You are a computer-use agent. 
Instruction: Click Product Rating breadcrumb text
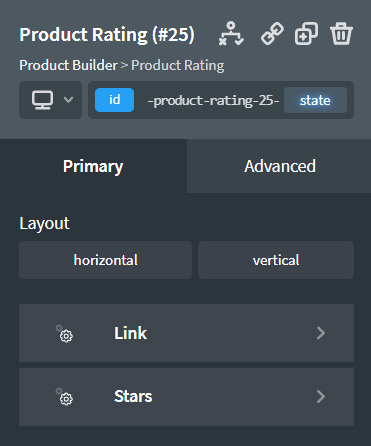(x=178, y=65)
